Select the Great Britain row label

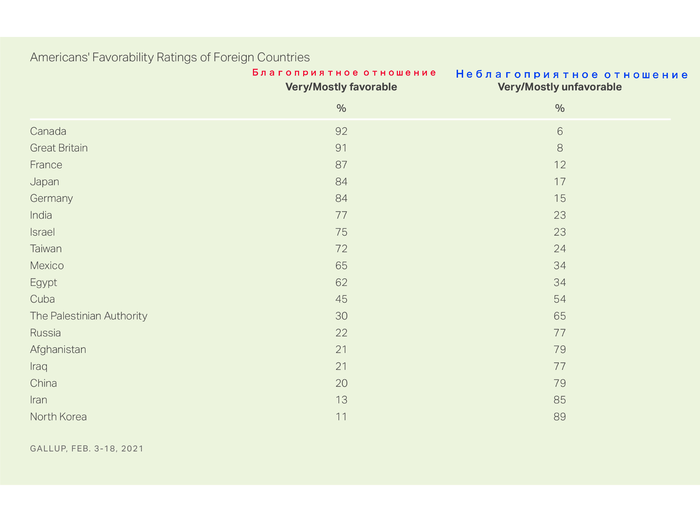coord(61,148)
